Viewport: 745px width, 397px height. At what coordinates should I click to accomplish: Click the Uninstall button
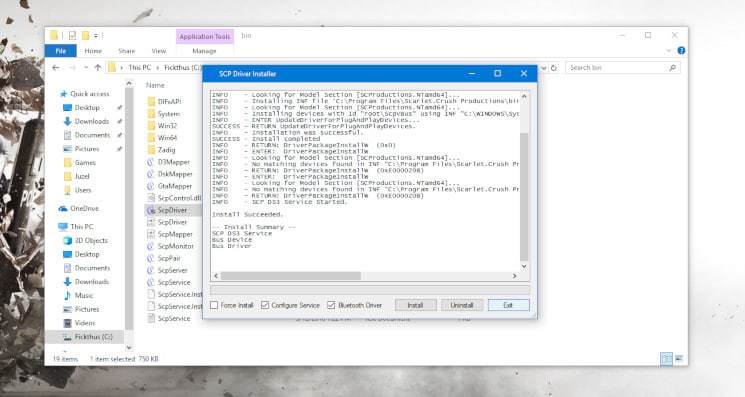[x=462, y=305]
